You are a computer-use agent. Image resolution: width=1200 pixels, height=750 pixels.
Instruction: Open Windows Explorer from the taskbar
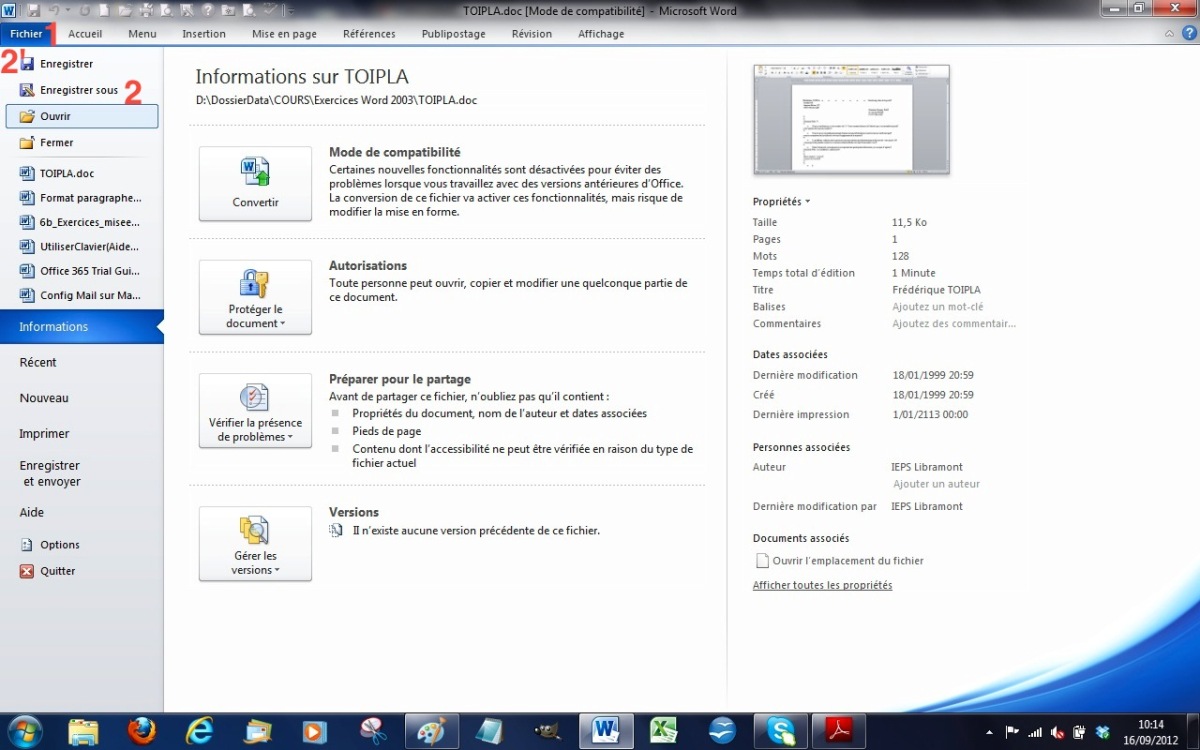tap(84, 731)
